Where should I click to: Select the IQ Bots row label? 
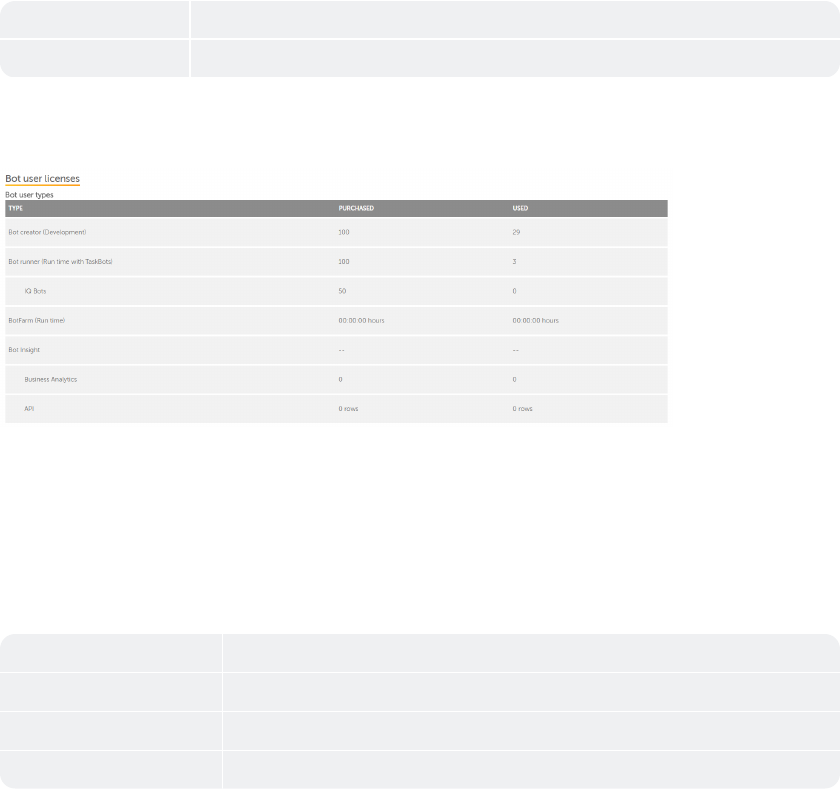(35, 291)
